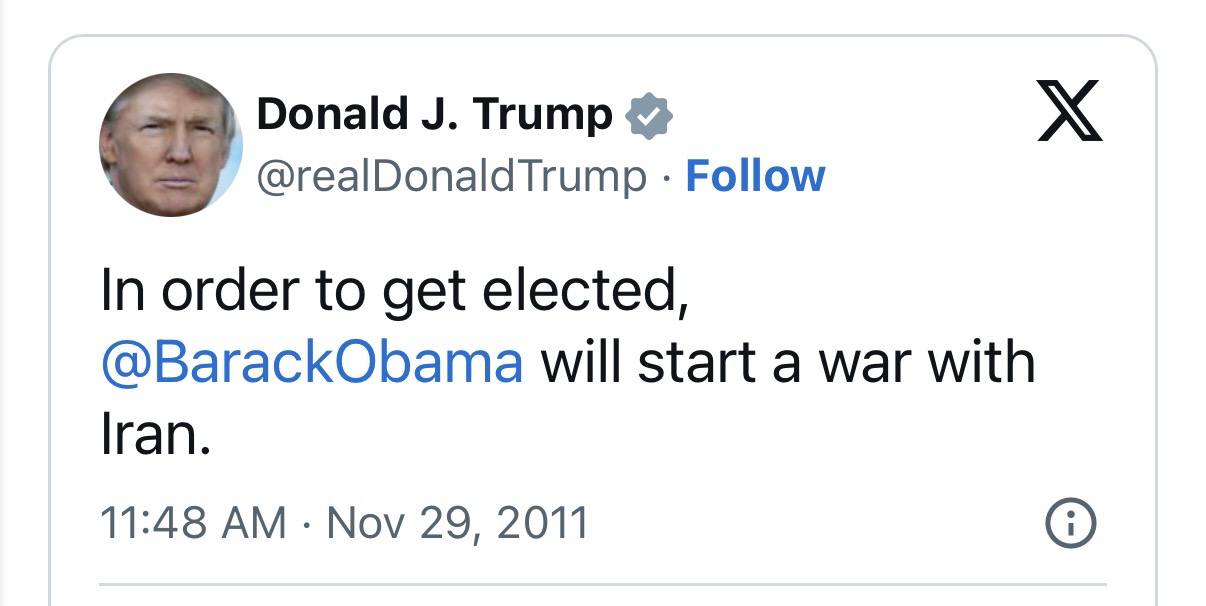Click the dot between time and date

306,522
